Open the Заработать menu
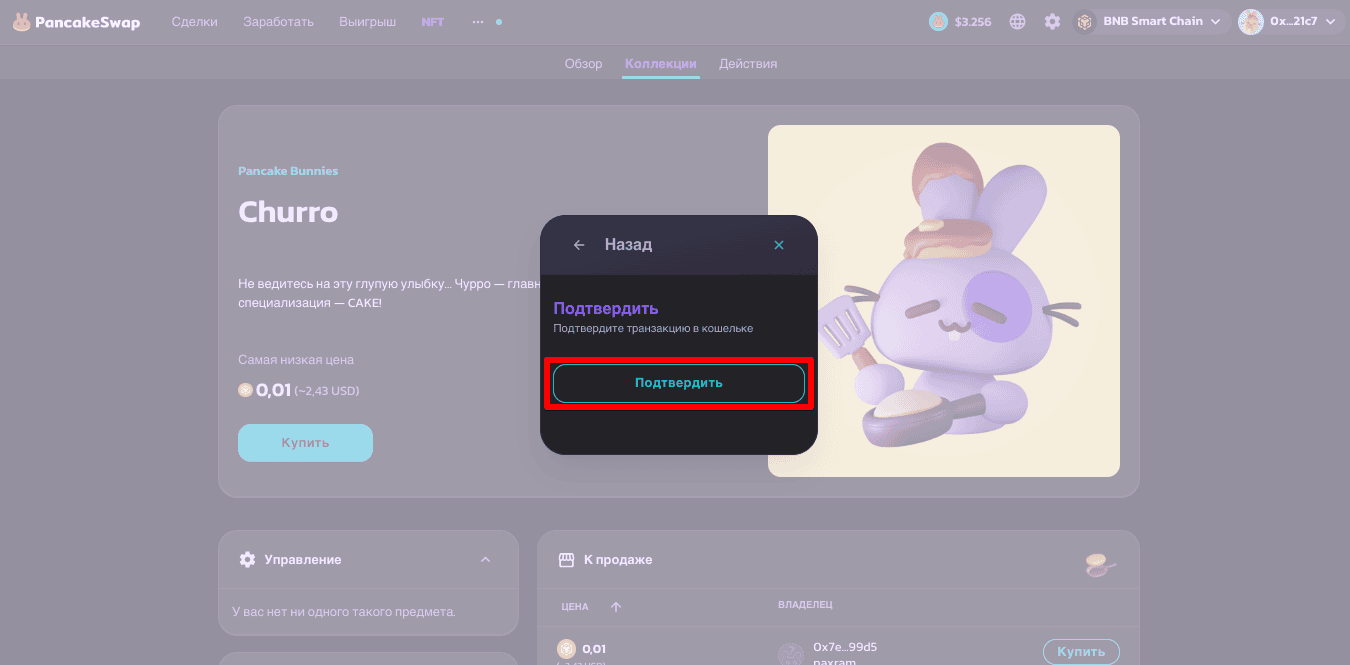This screenshot has height=665, width=1350. pos(278,21)
